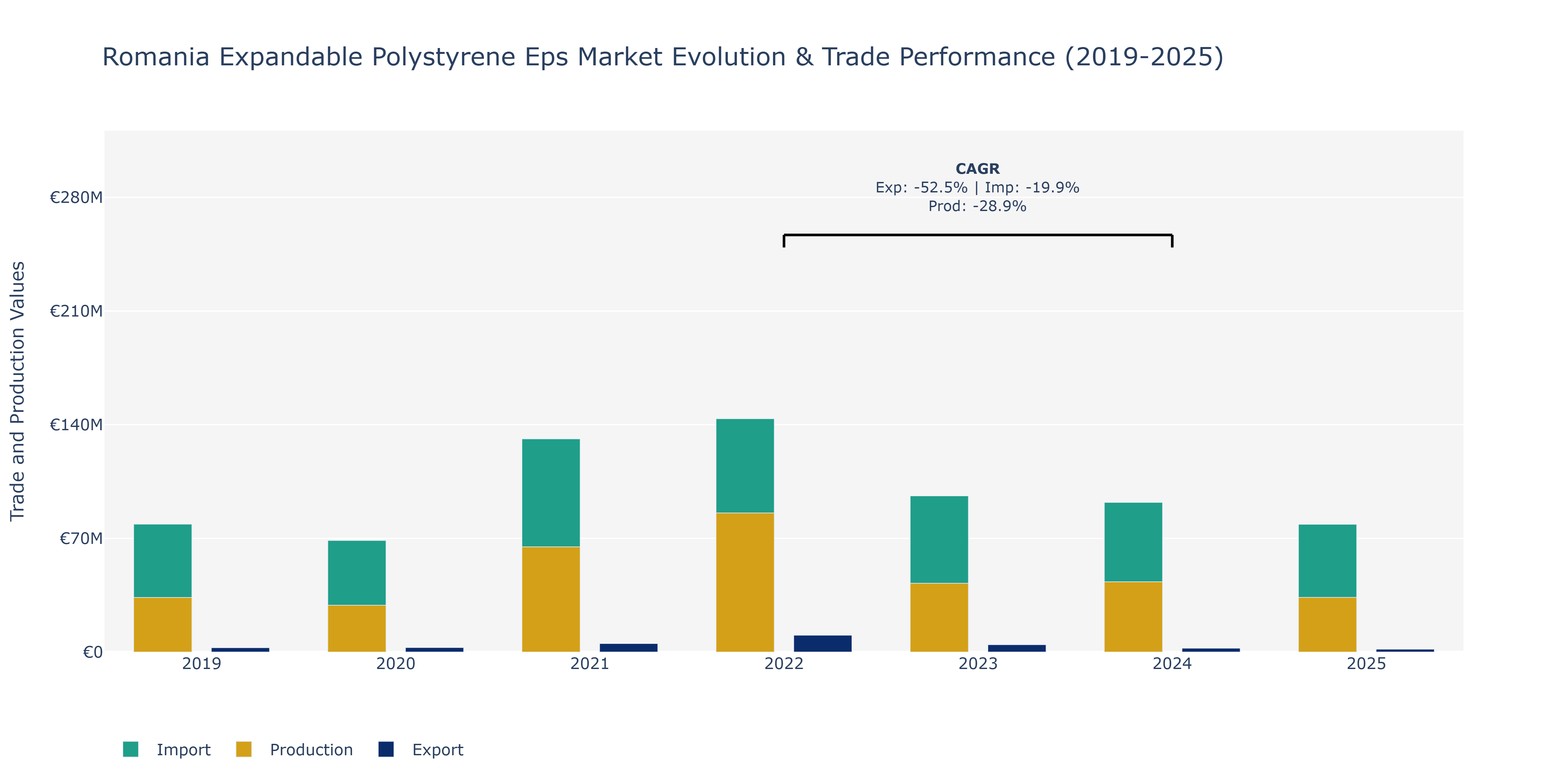Viewport: 1568px width, 784px height.
Task: Select the 2021 Production bar segment
Action: coord(551,599)
